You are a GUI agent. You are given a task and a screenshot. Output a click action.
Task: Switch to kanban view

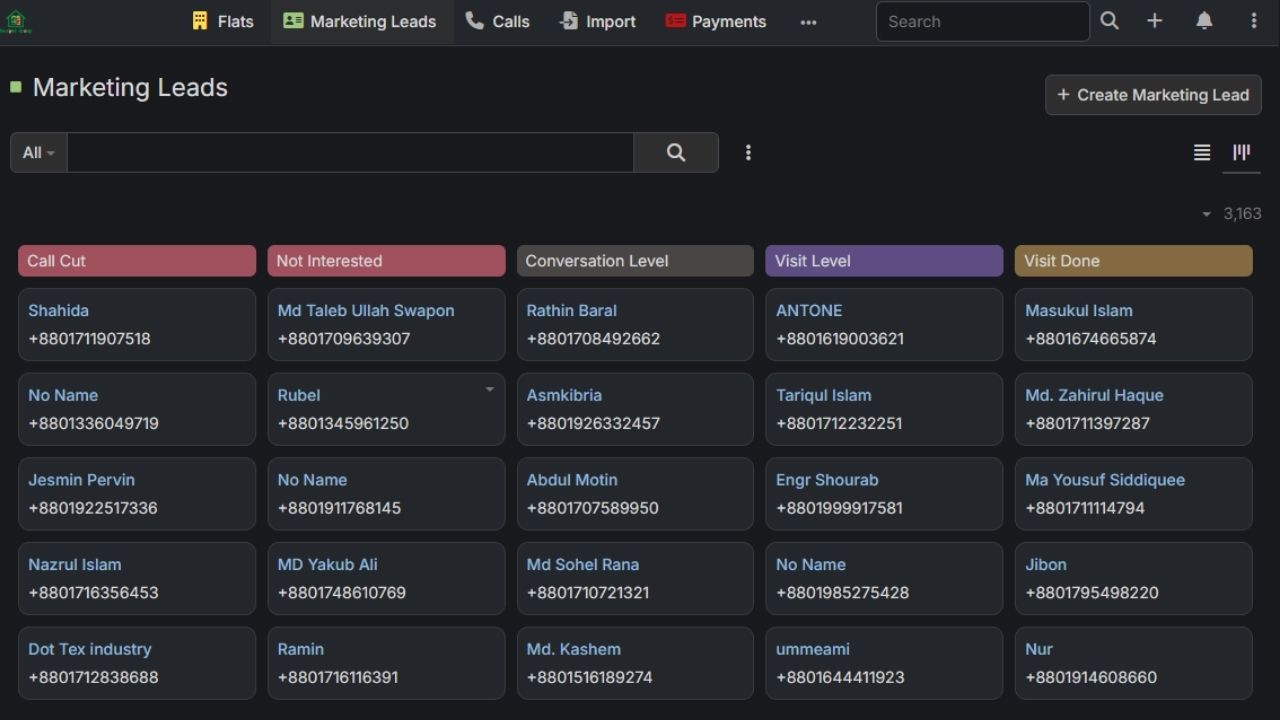(1242, 152)
